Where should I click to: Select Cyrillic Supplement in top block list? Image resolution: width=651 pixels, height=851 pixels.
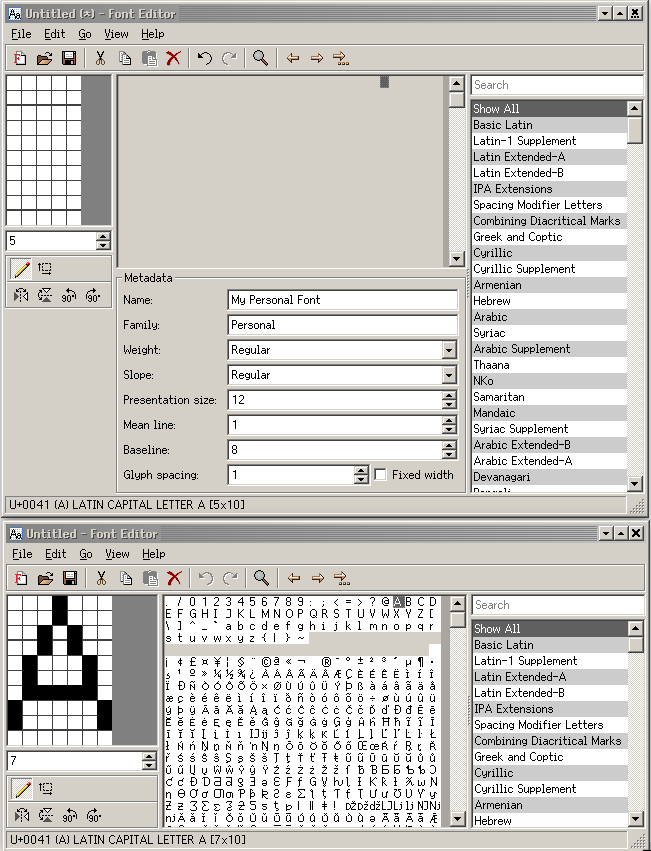[524, 269]
